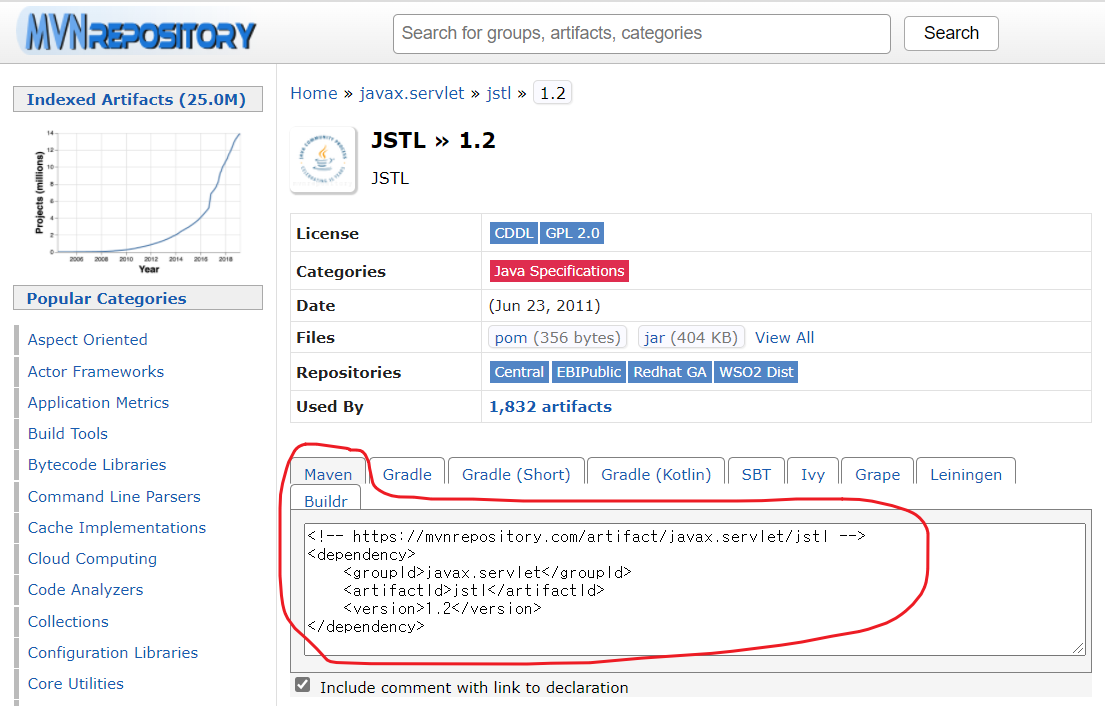Screen dimensions: 1105x706
Task: Switch to the Buildr tab
Action: click(x=326, y=500)
